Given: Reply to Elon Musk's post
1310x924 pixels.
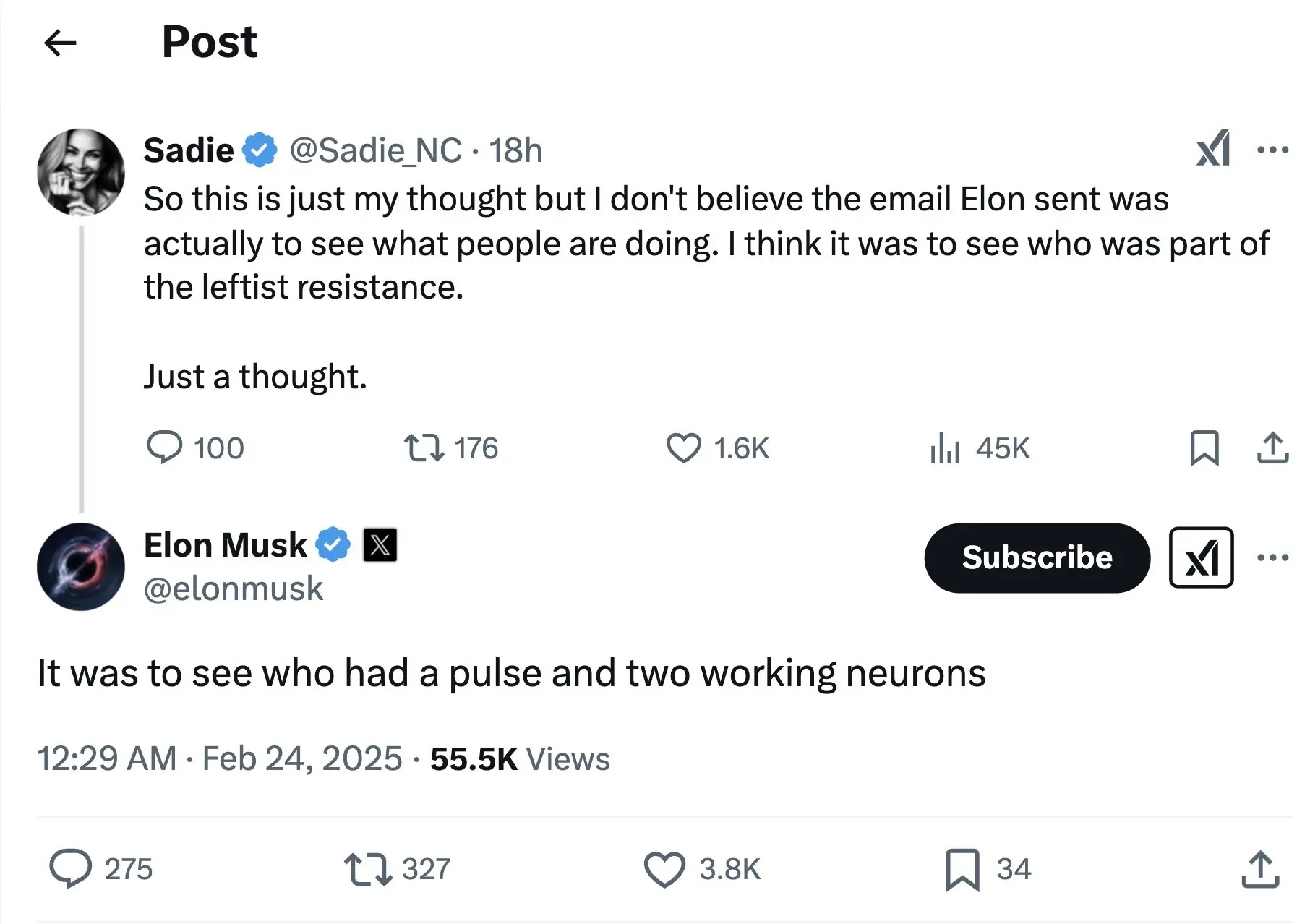Looking at the screenshot, I should (70, 868).
